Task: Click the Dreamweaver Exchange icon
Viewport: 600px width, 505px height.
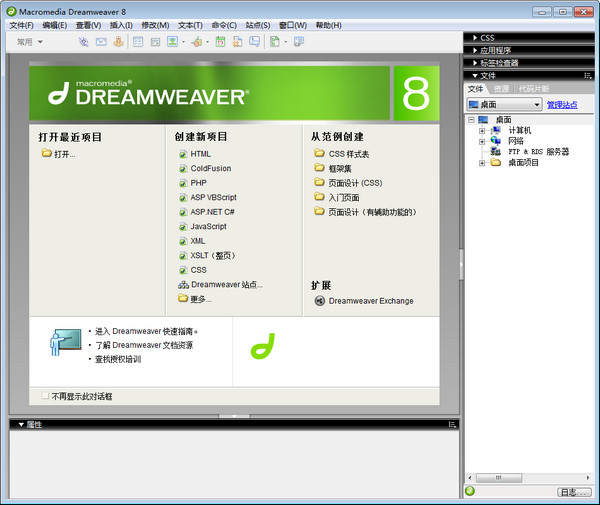Action: coord(319,301)
